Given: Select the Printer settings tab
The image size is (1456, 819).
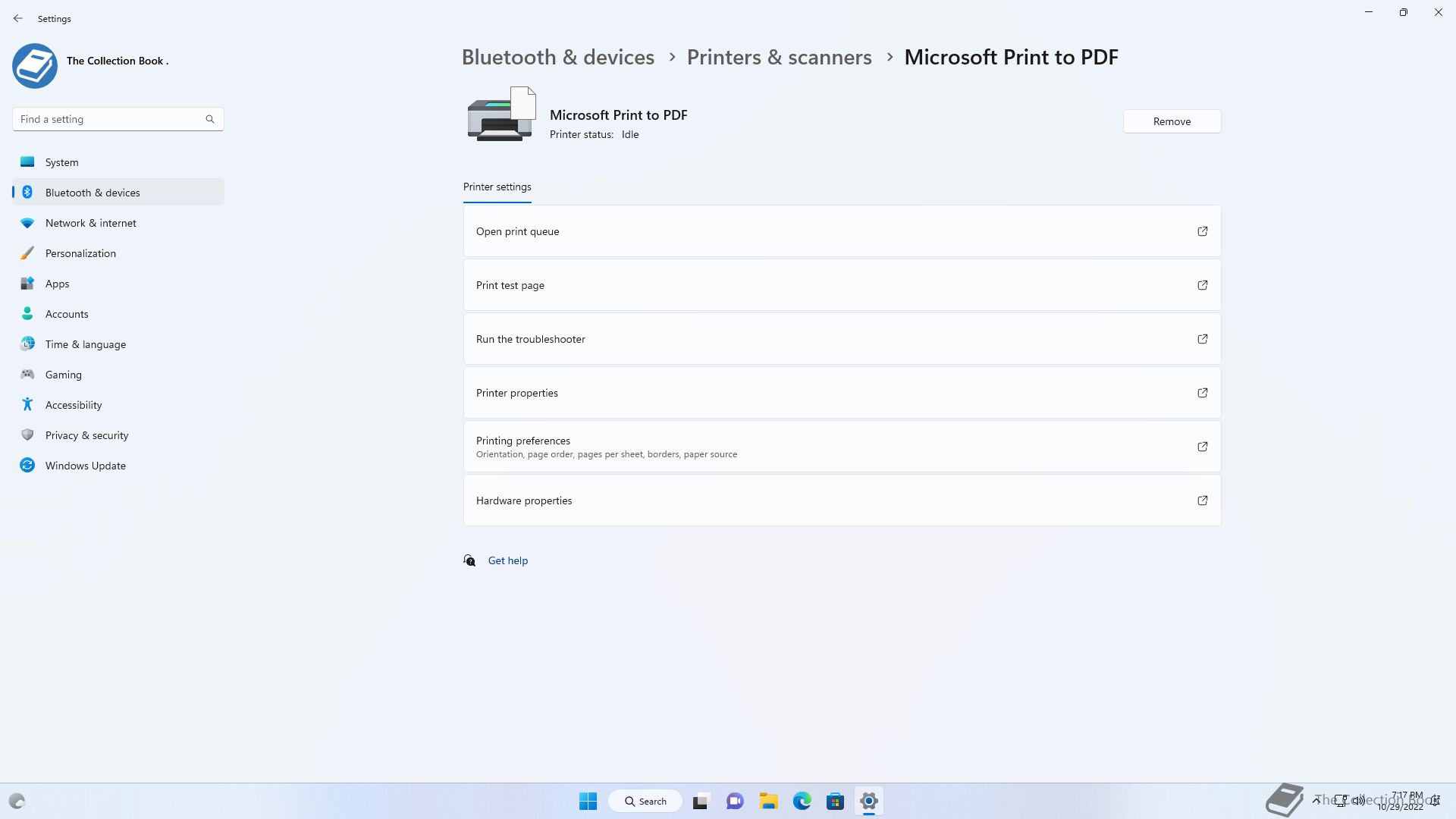Looking at the screenshot, I should point(497,187).
